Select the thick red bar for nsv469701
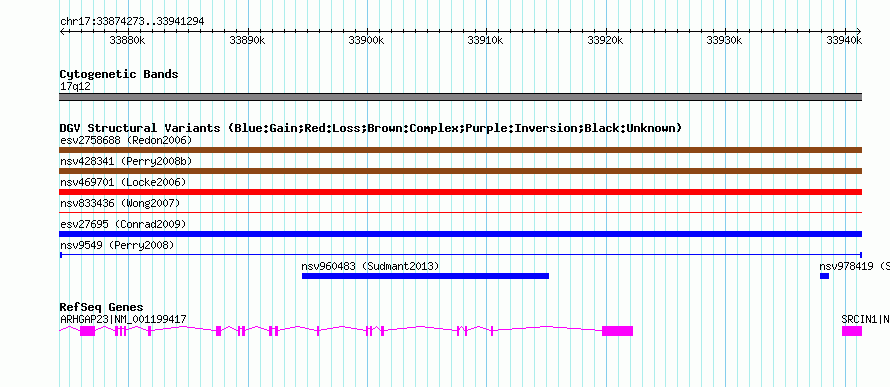The height and width of the screenshot is (387, 890). click(x=461, y=192)
